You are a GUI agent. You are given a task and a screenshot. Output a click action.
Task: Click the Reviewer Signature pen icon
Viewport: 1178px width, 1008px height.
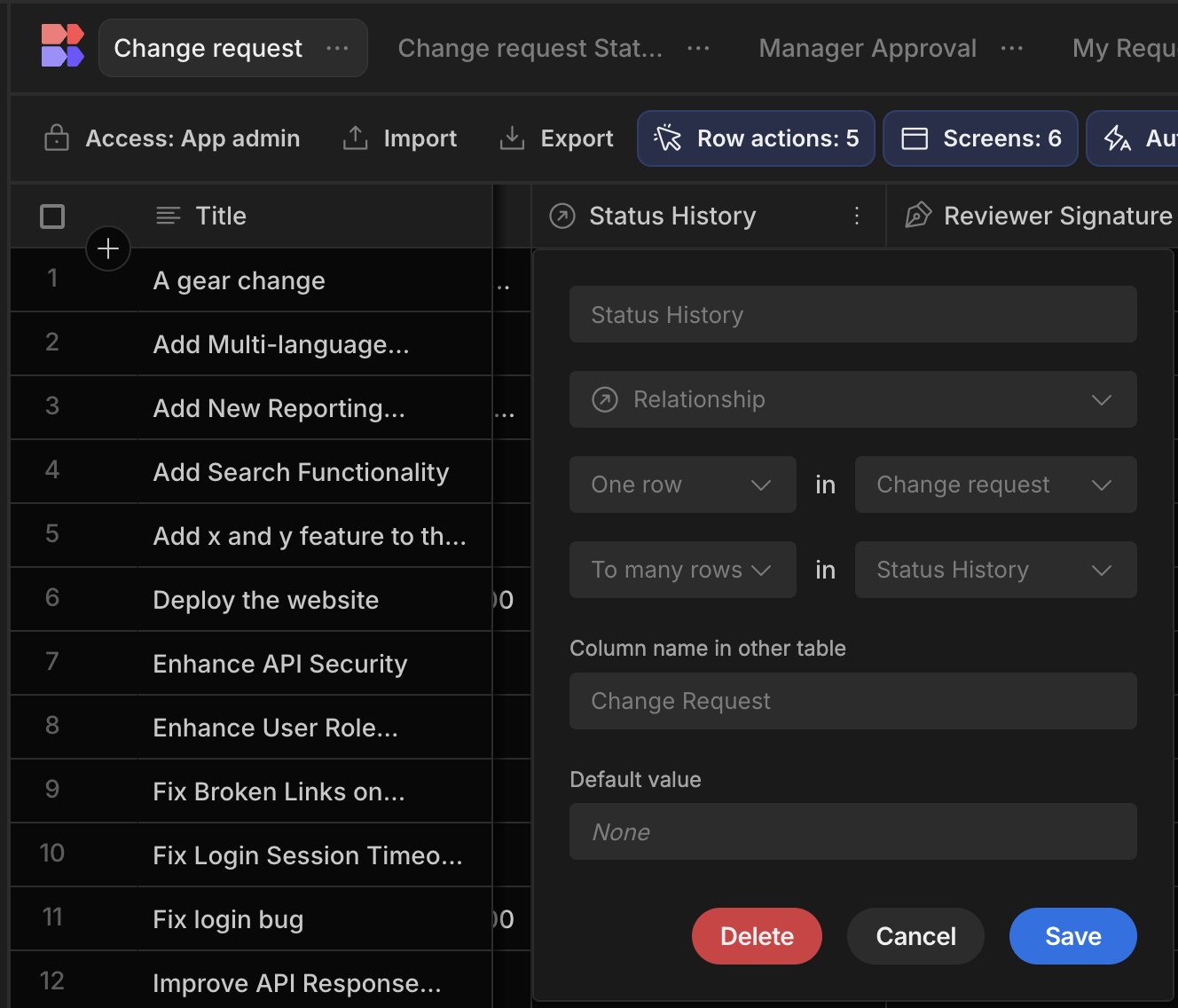coord(918,216)
